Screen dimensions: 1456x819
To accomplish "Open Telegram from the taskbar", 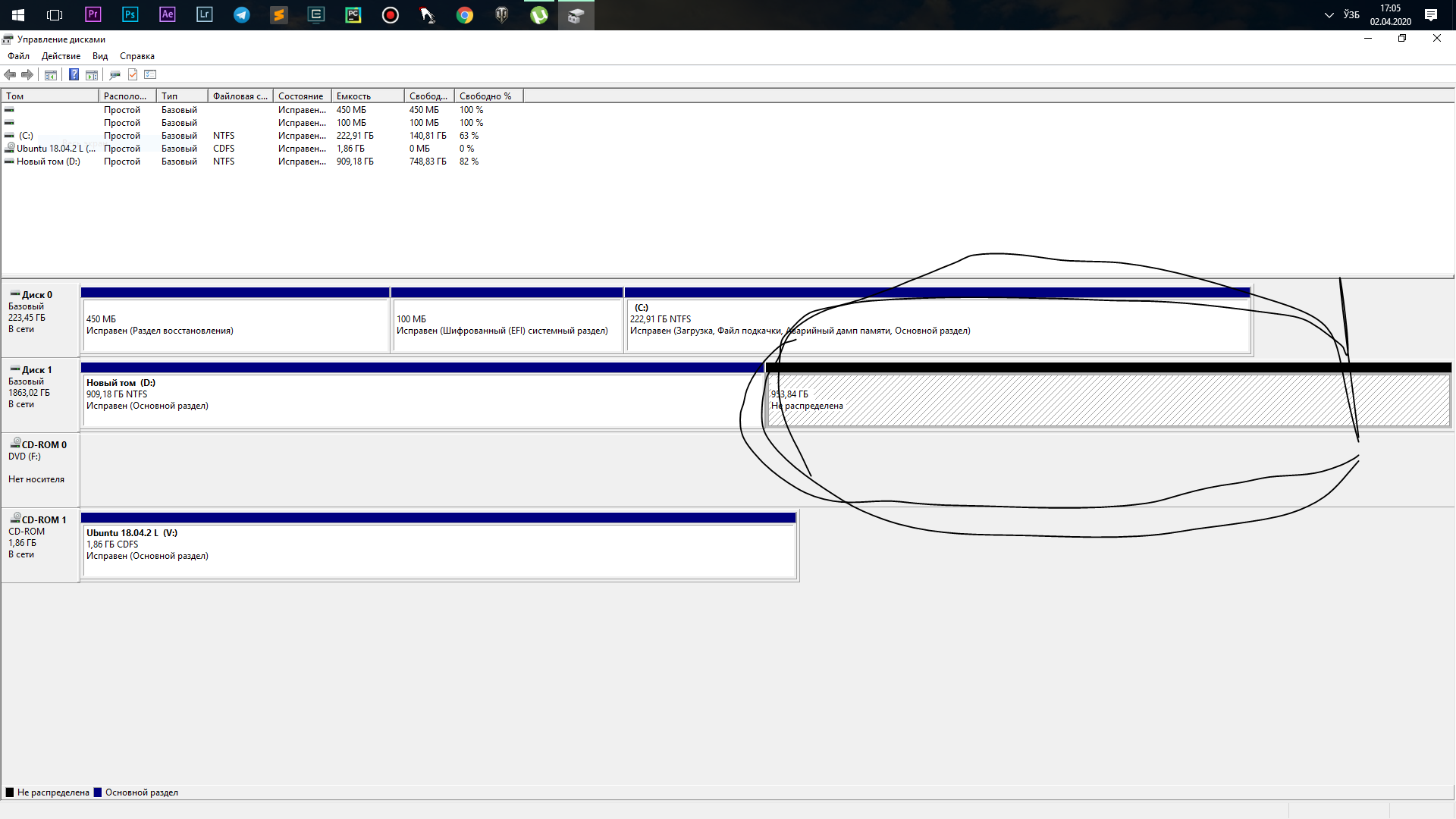I will tap(241, 14).
